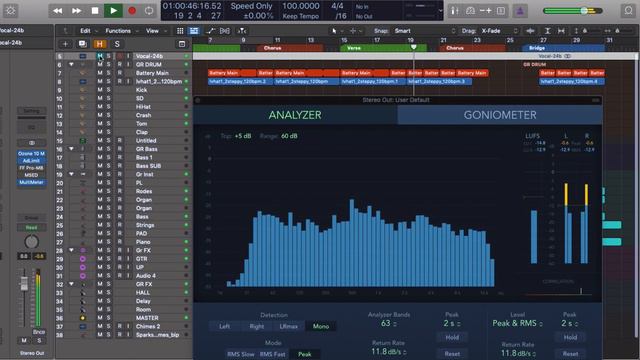Stop playback with the Stop button
The width and height of the screenshot is (640, 360).
[x=95, y=11]
